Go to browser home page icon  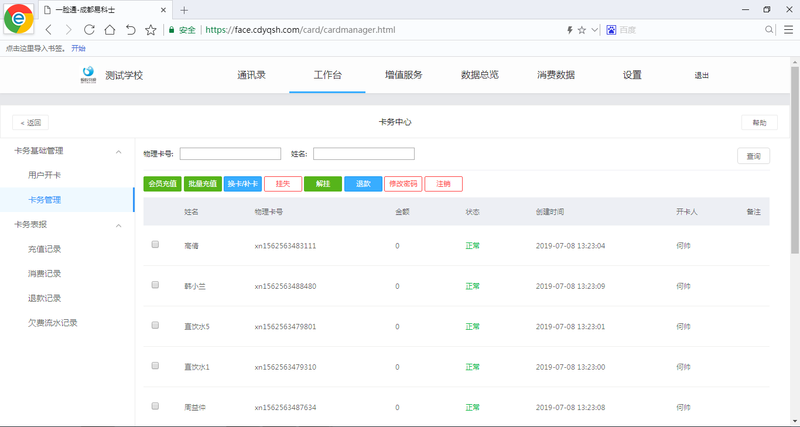110,30
